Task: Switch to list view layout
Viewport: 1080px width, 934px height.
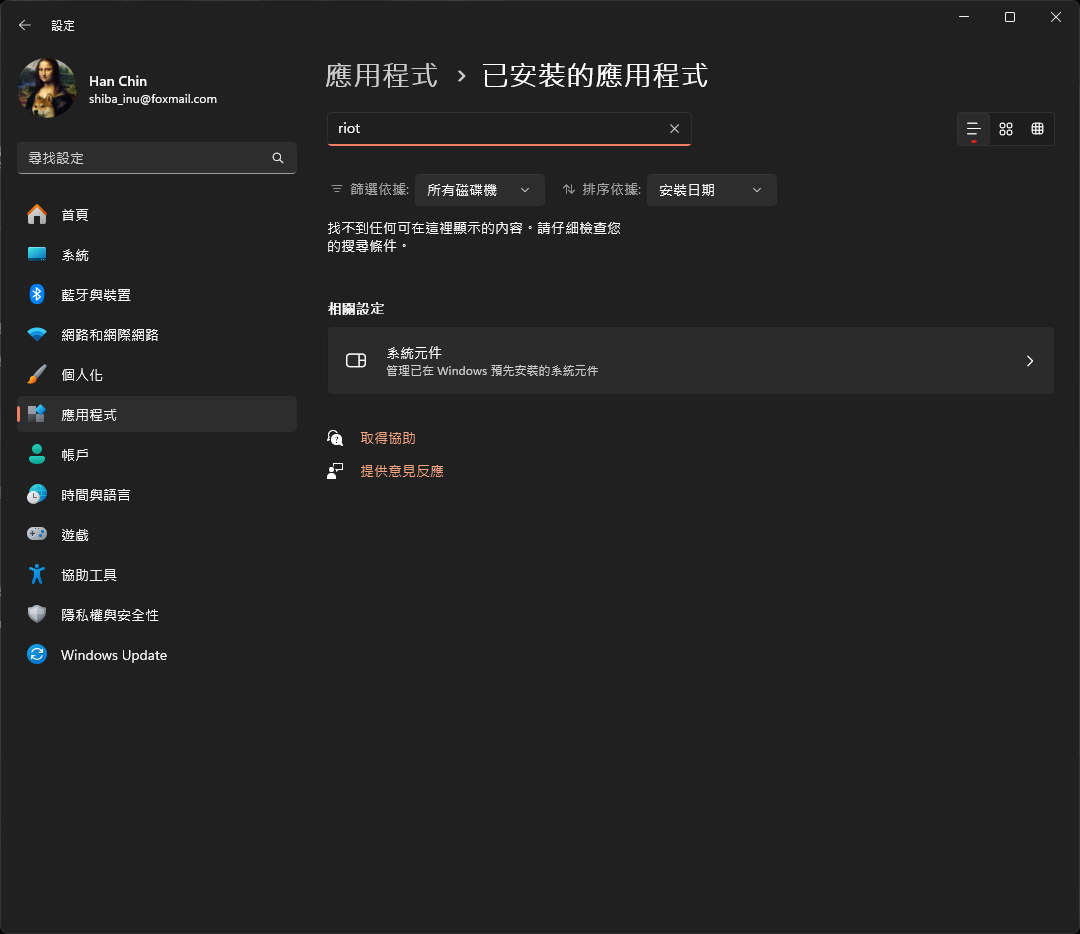Action: coord(973,129)
